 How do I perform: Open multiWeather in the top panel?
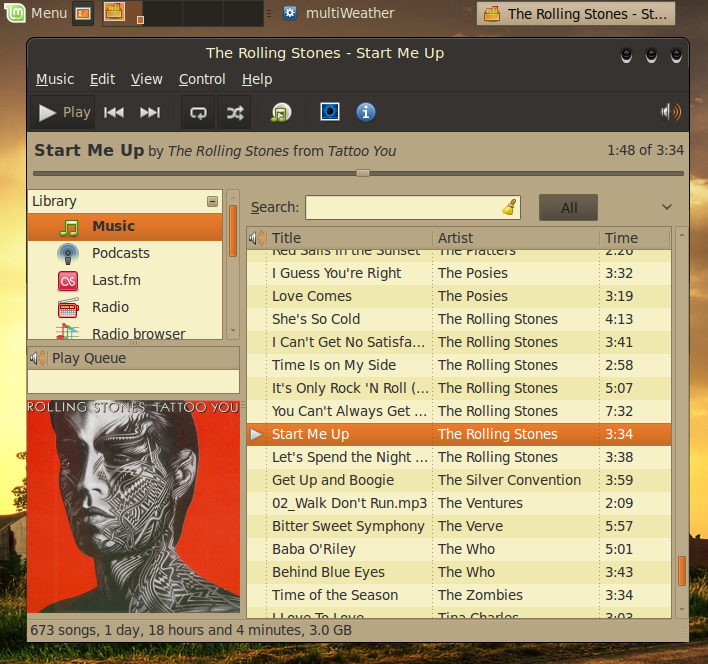click(x=339, y=13)
